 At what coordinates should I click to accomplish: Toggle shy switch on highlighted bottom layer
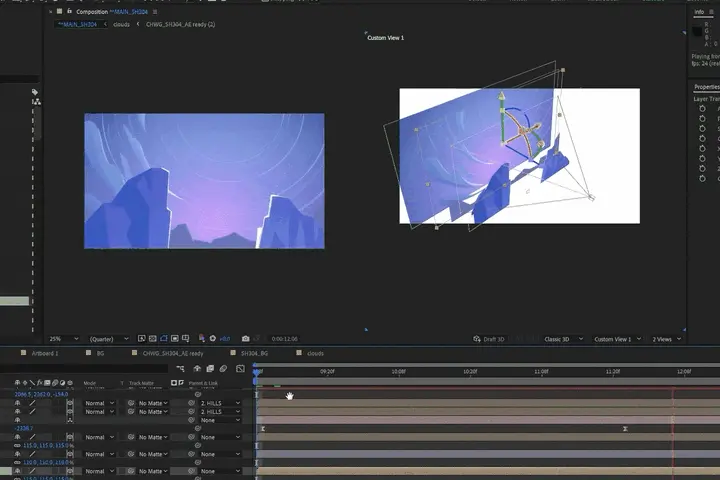[x=17, y=471]
